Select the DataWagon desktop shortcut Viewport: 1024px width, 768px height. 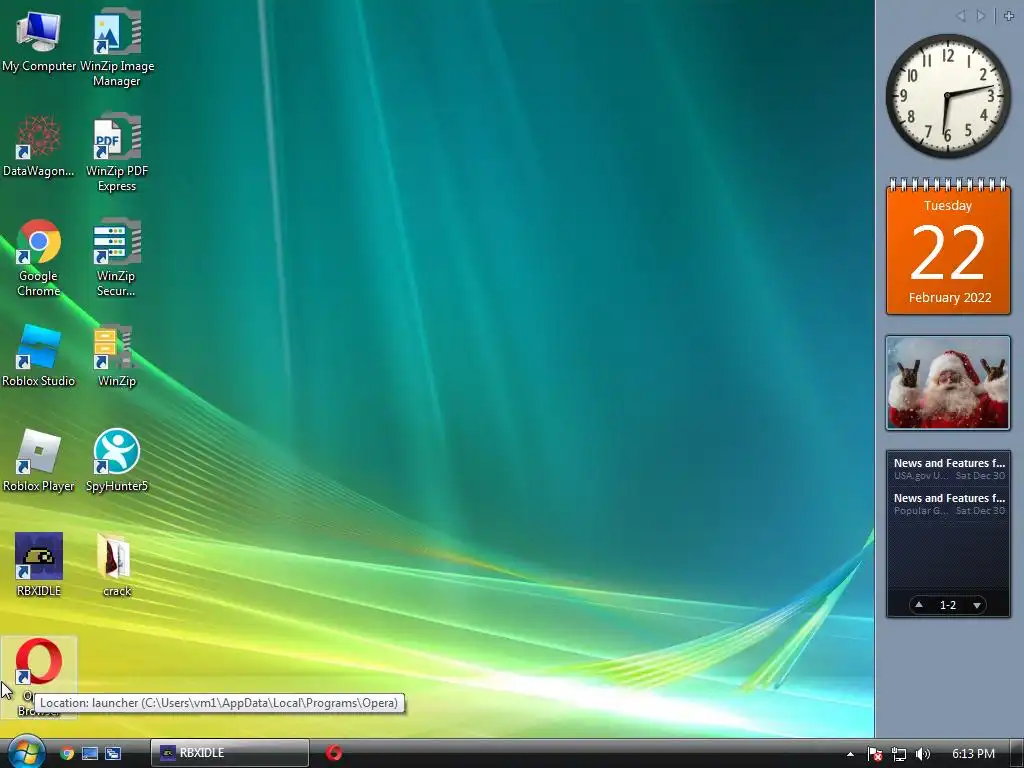pyautogui.click(x=39, y=146)
